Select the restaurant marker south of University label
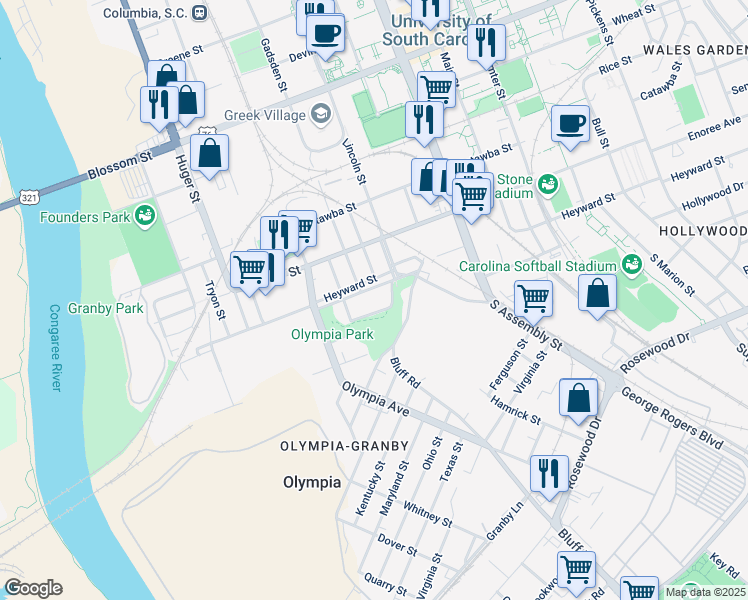Screen dimensions: 748x600 click(425, 122)
